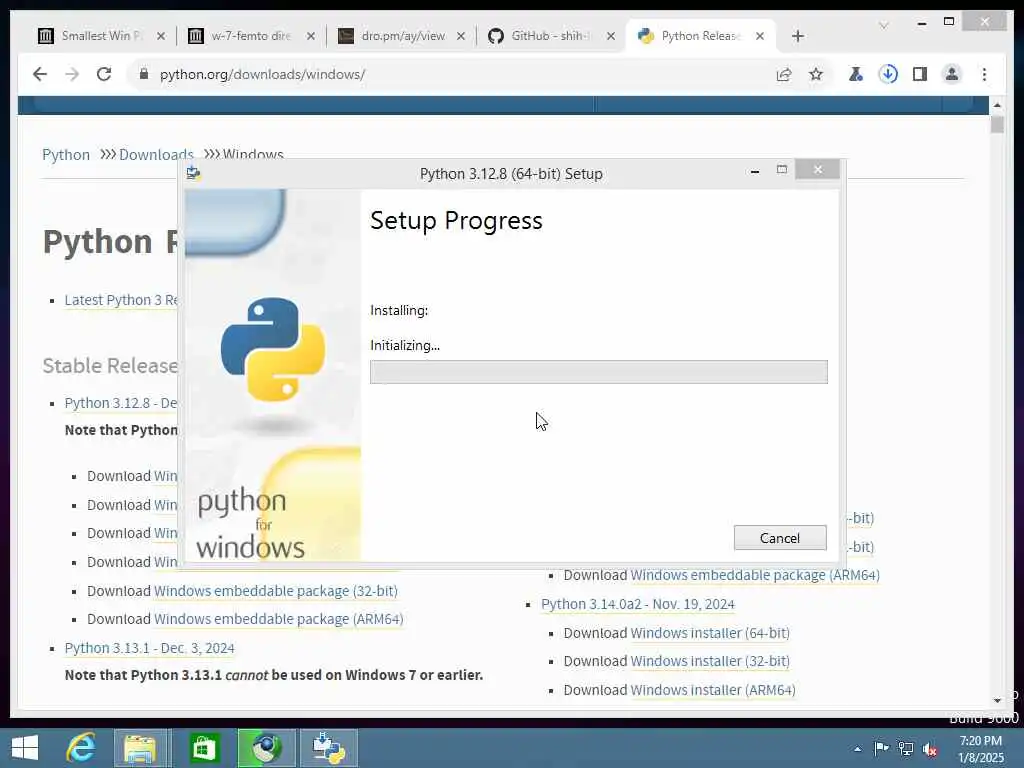The image size is (1024, 768).
Task: Switch to the GitHub tab
Action: pos(551,36)
